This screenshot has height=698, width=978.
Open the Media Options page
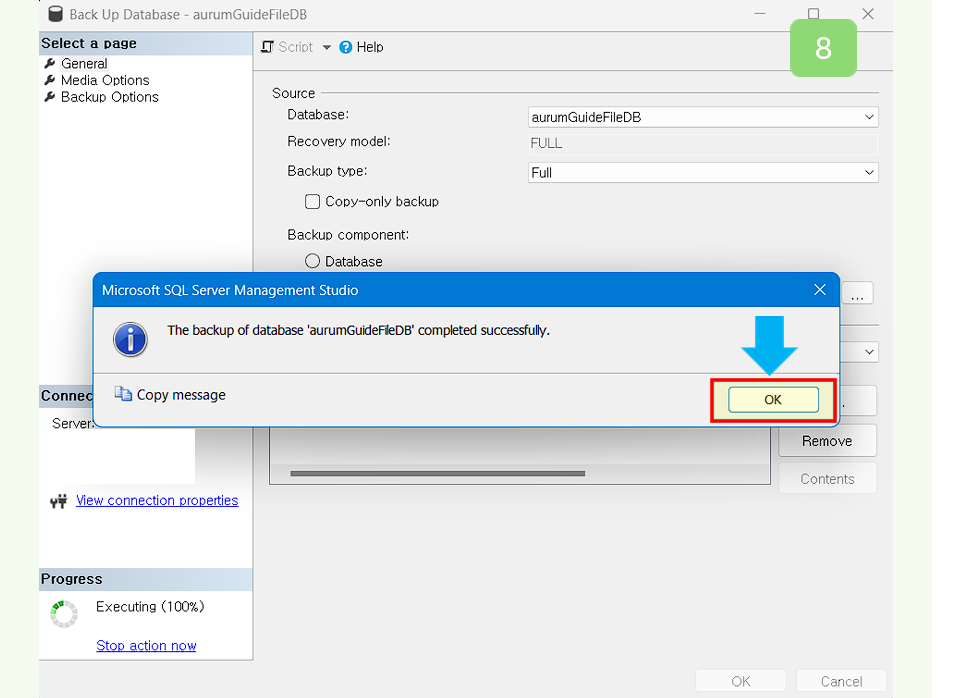click(x=105, y=80)
